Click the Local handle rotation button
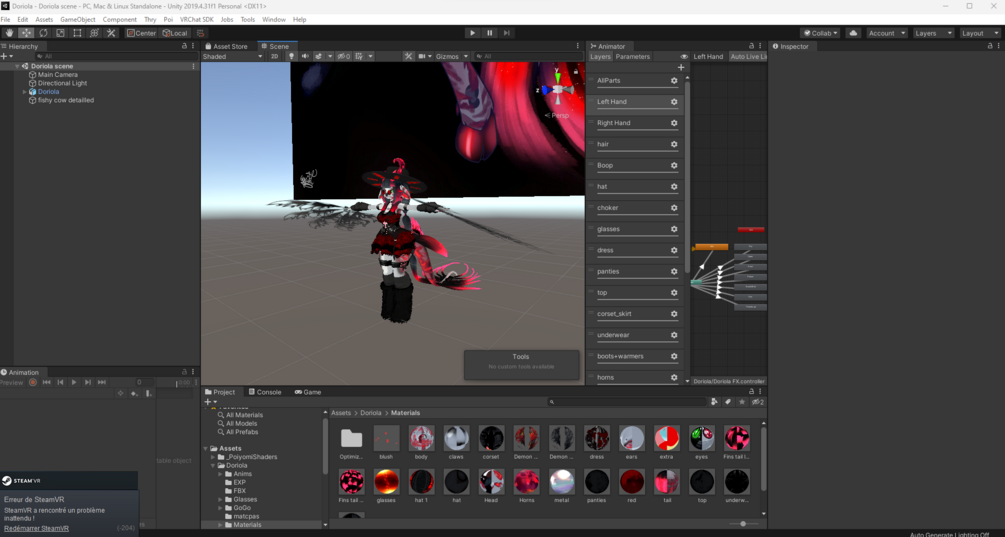The width and height of the screenshot is (1005, 537). click(175, 33)
